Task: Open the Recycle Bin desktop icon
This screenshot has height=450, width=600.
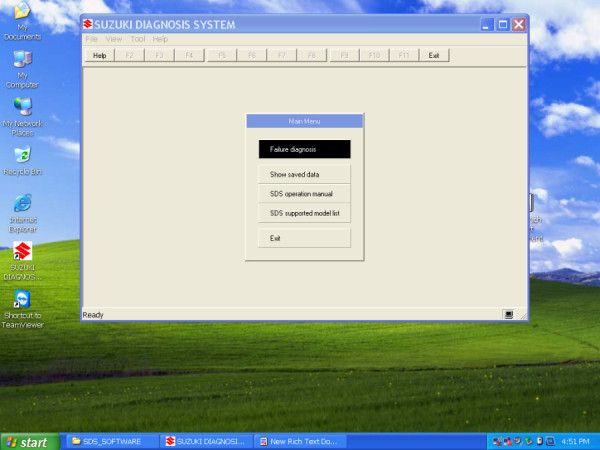Action: pos(22,155)
